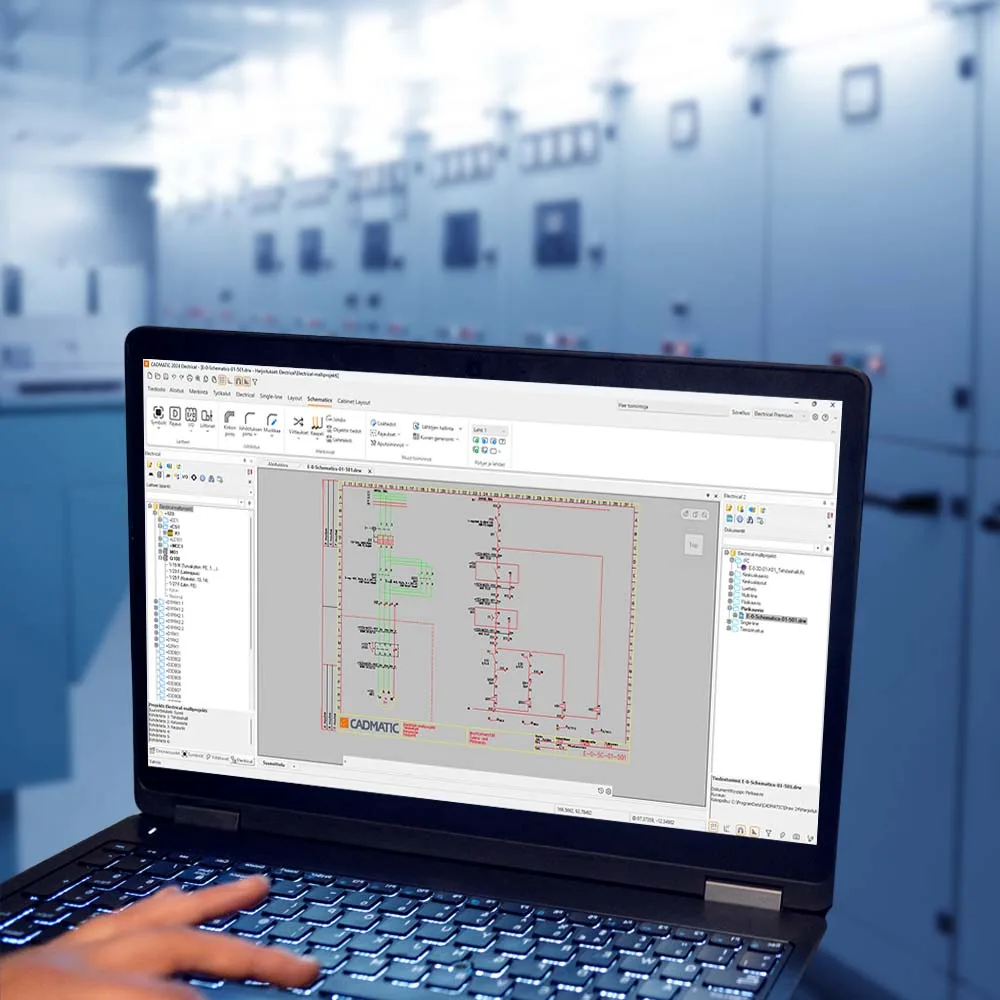Screen dimensions: 1000x1000
Task: Pin the left Electrical panel open
Action: (x=244, y=460)
